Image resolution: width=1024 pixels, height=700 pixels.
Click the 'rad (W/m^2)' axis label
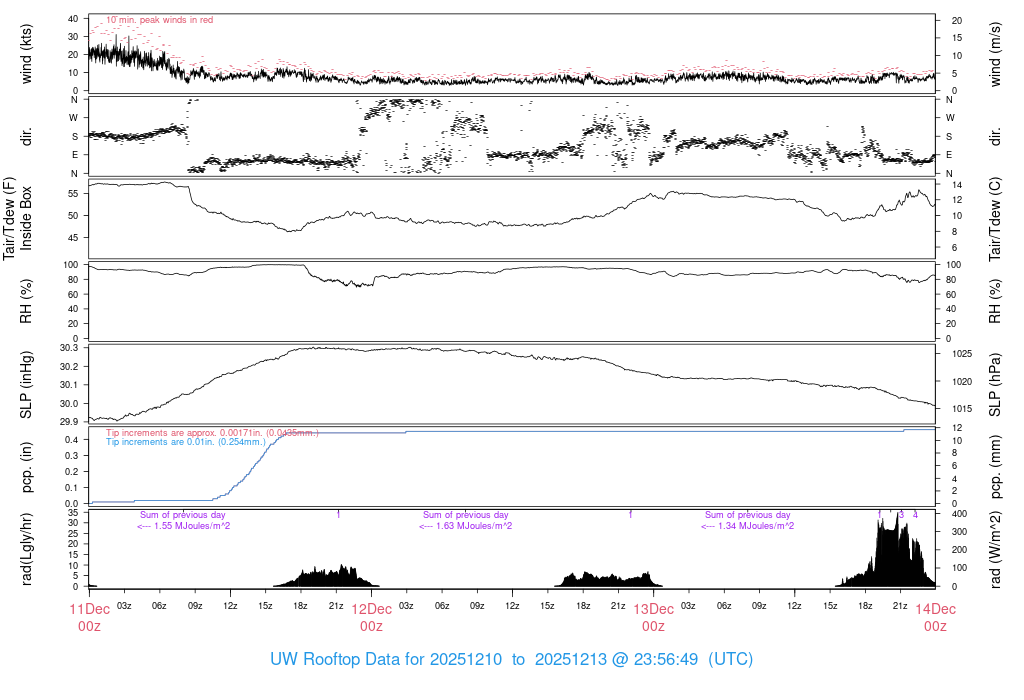[995, 549]
